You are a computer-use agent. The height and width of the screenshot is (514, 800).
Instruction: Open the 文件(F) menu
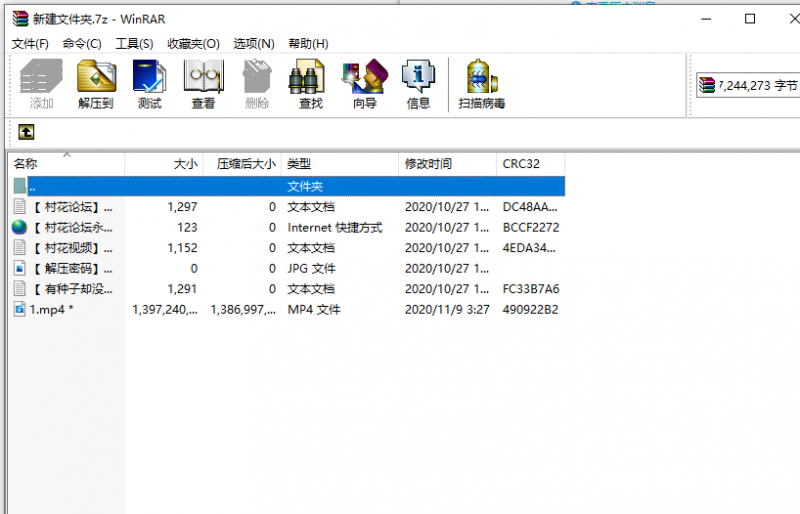30,43
